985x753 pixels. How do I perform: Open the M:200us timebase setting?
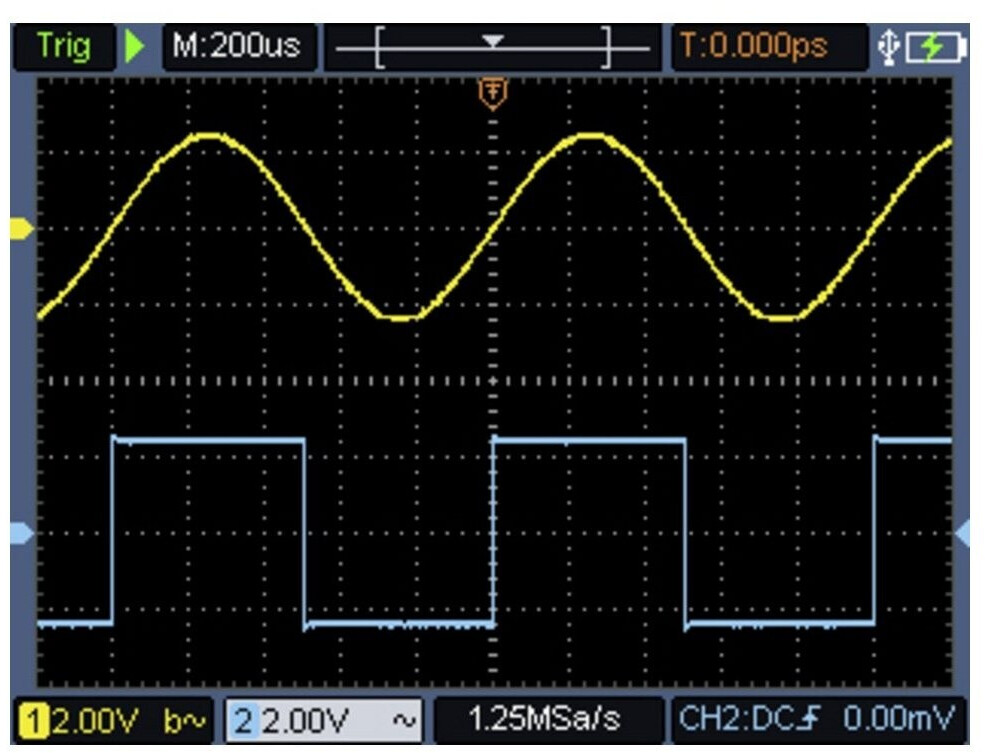(237, 48)
